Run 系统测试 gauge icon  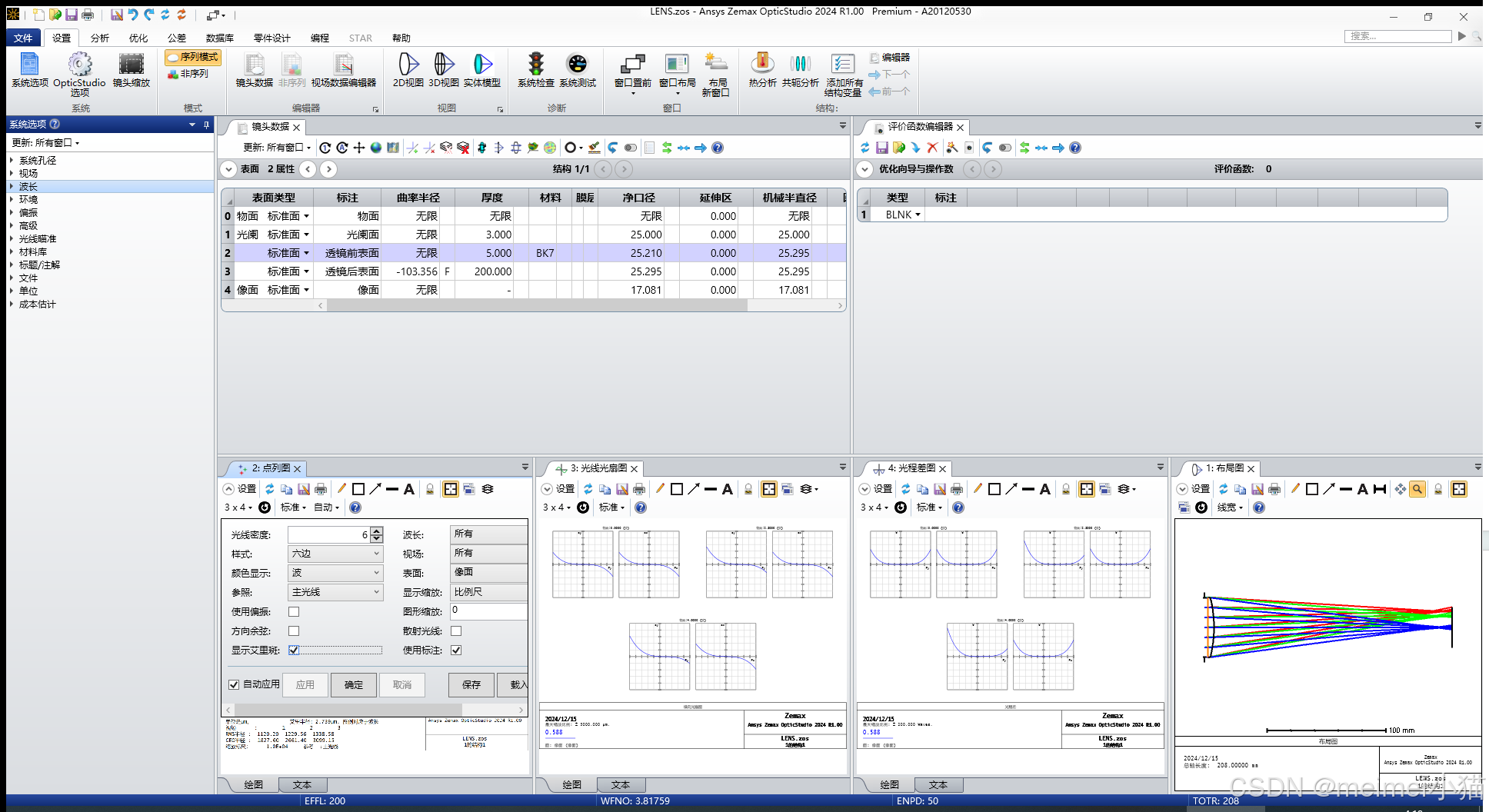tap(578, 70)
